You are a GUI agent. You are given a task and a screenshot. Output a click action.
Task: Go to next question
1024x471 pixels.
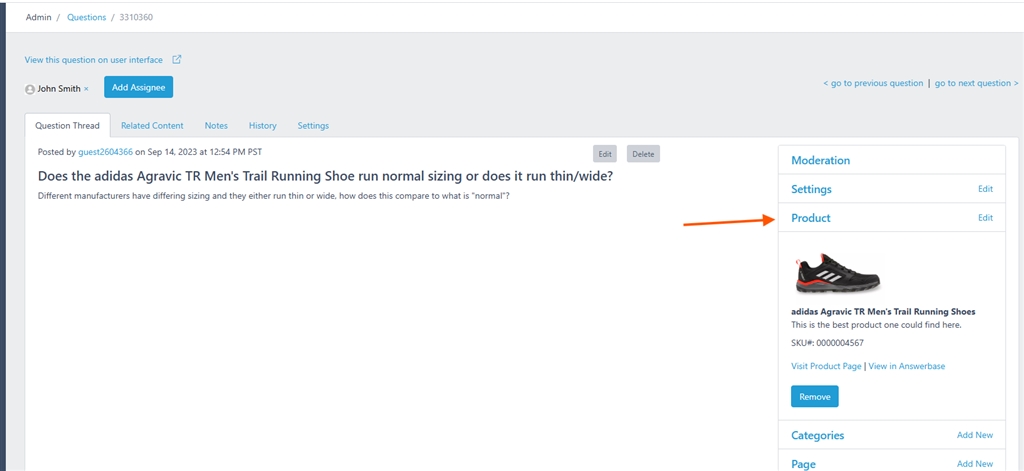tap(977, 83)
